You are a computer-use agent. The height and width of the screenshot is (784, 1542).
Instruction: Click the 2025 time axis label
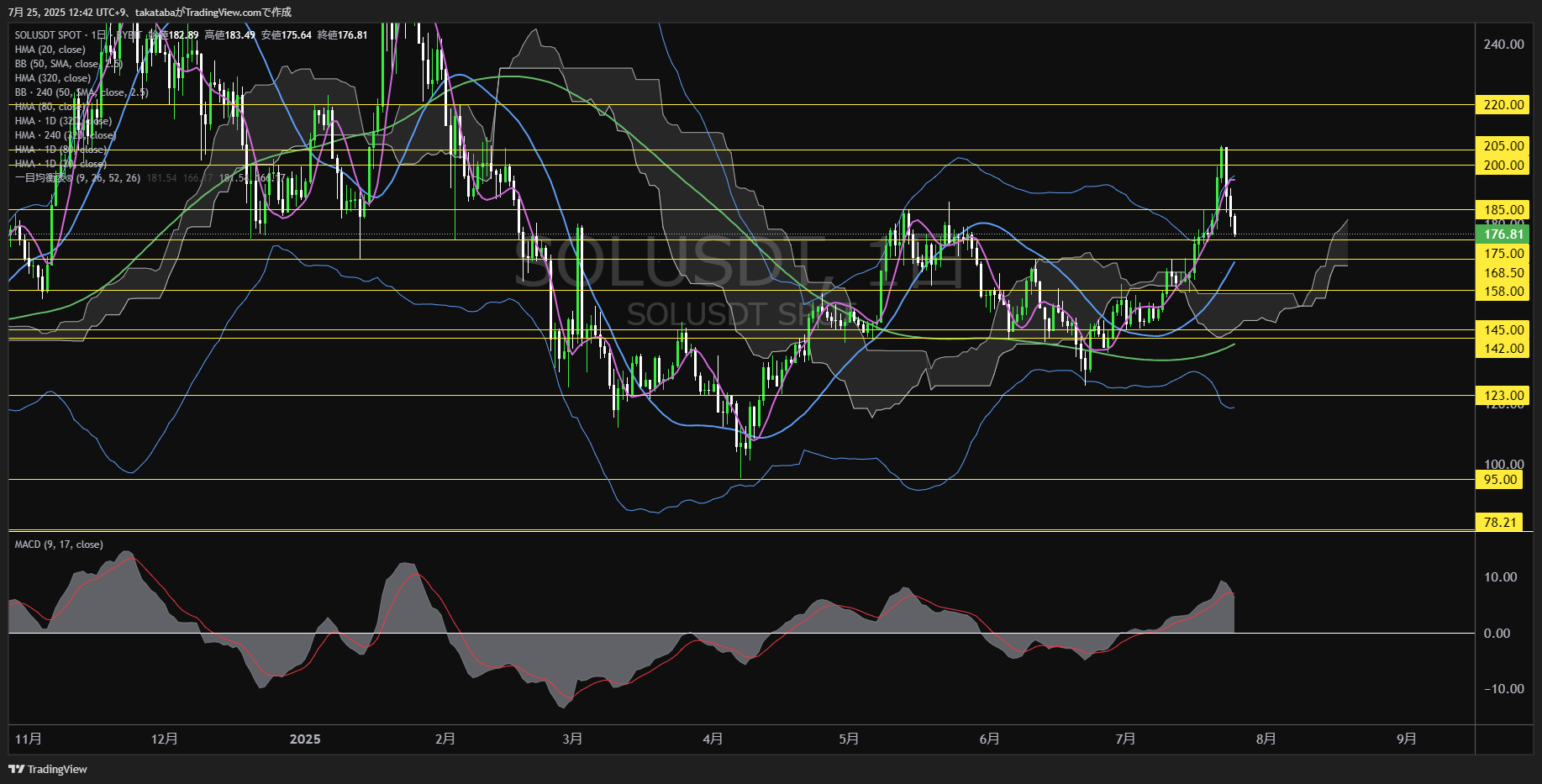click(305, 739)
